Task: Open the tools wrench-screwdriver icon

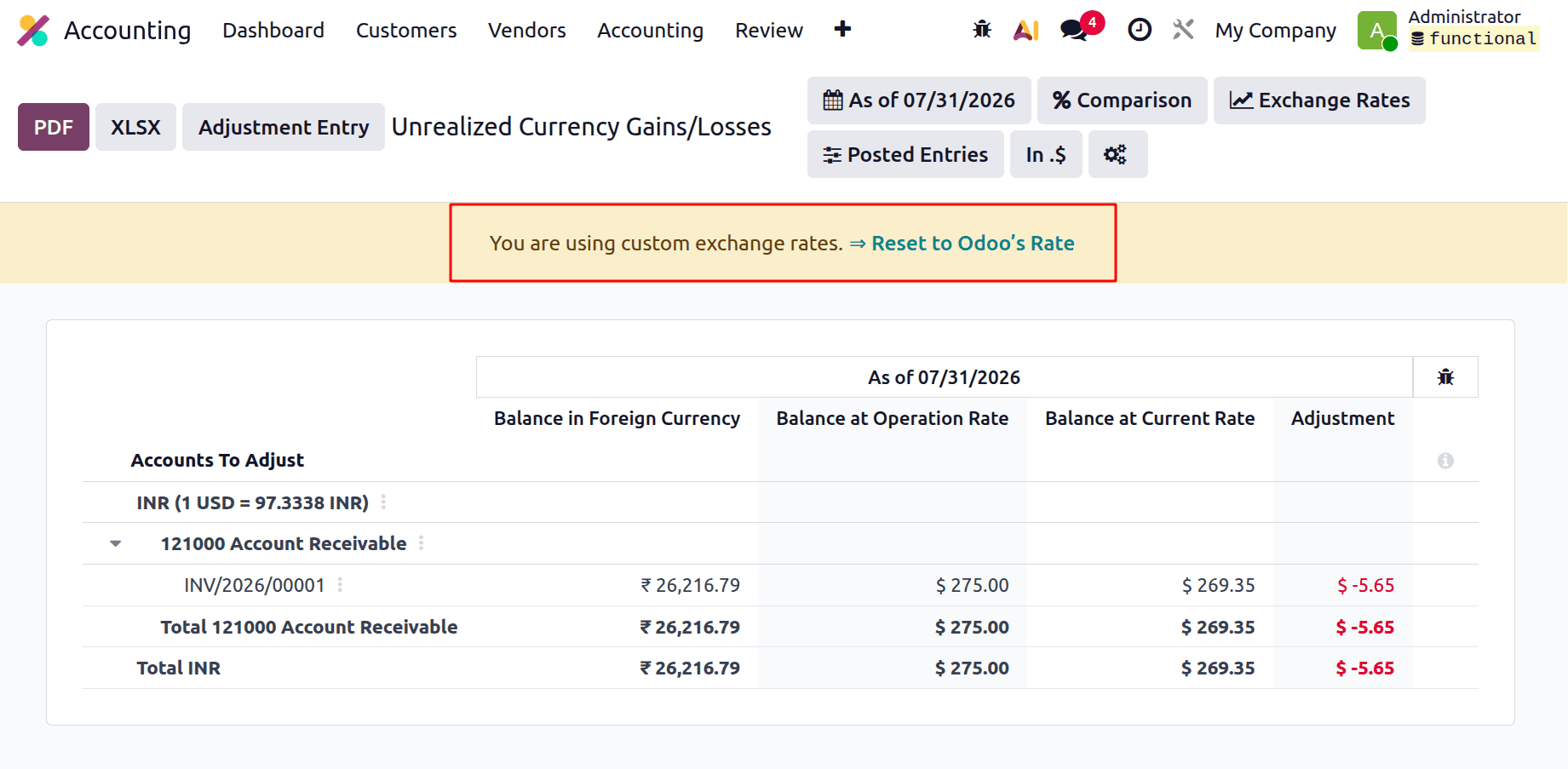Action: 1183,30
